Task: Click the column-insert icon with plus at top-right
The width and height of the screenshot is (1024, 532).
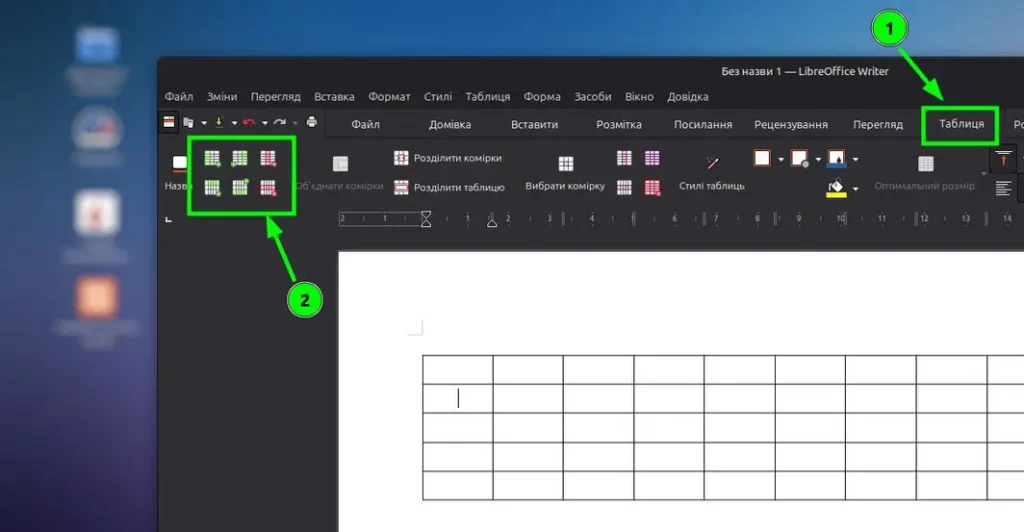Action: pyautogui.click(x=240, y=187)
